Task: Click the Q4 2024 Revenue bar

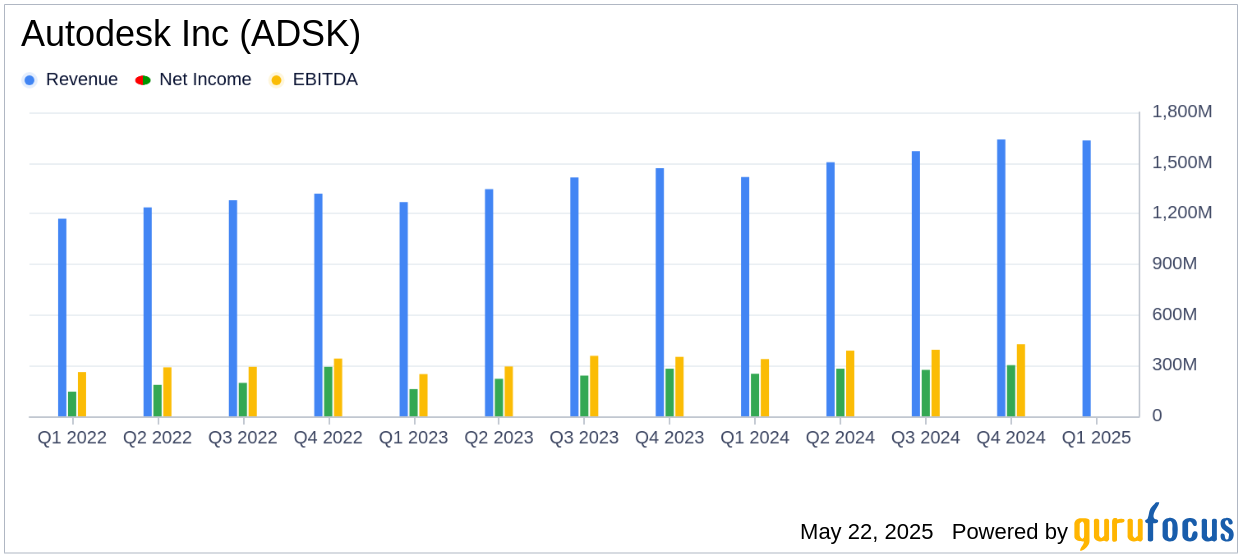Action: [1001, 278]
